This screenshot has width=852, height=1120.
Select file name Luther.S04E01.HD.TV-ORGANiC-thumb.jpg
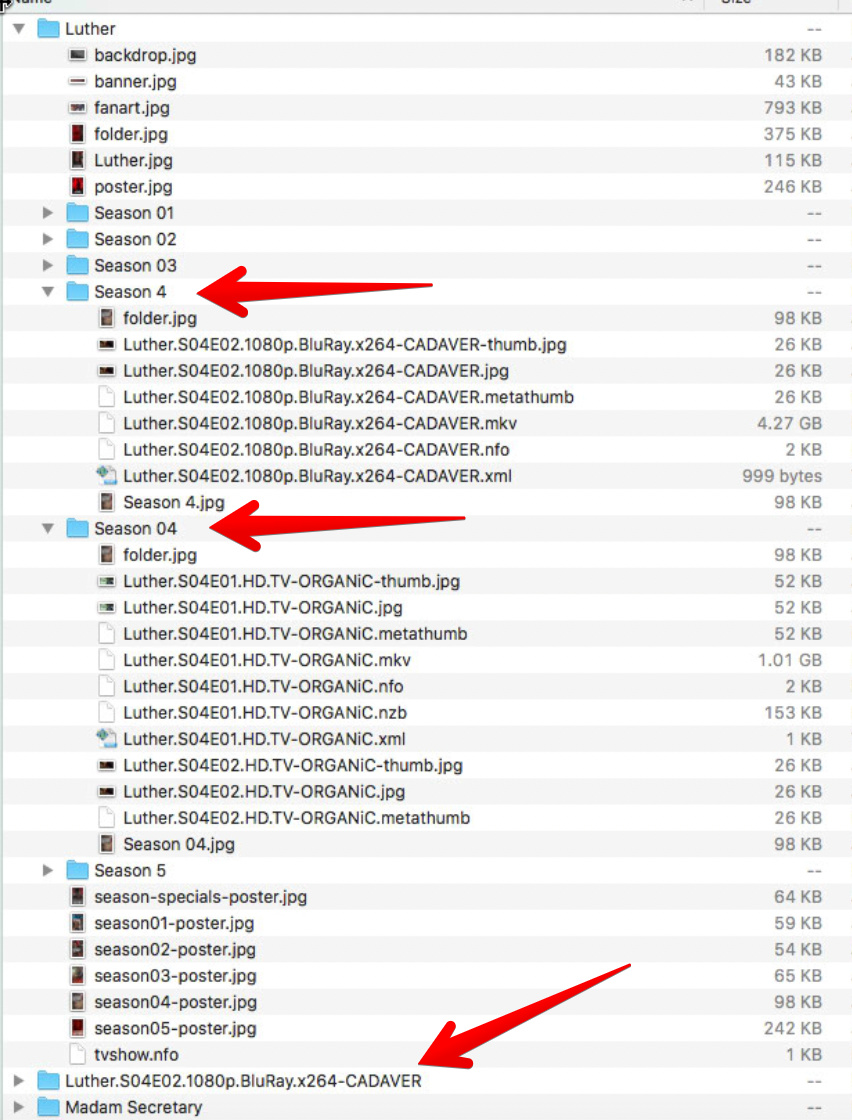pyautogui.click(x=291, y=581)
